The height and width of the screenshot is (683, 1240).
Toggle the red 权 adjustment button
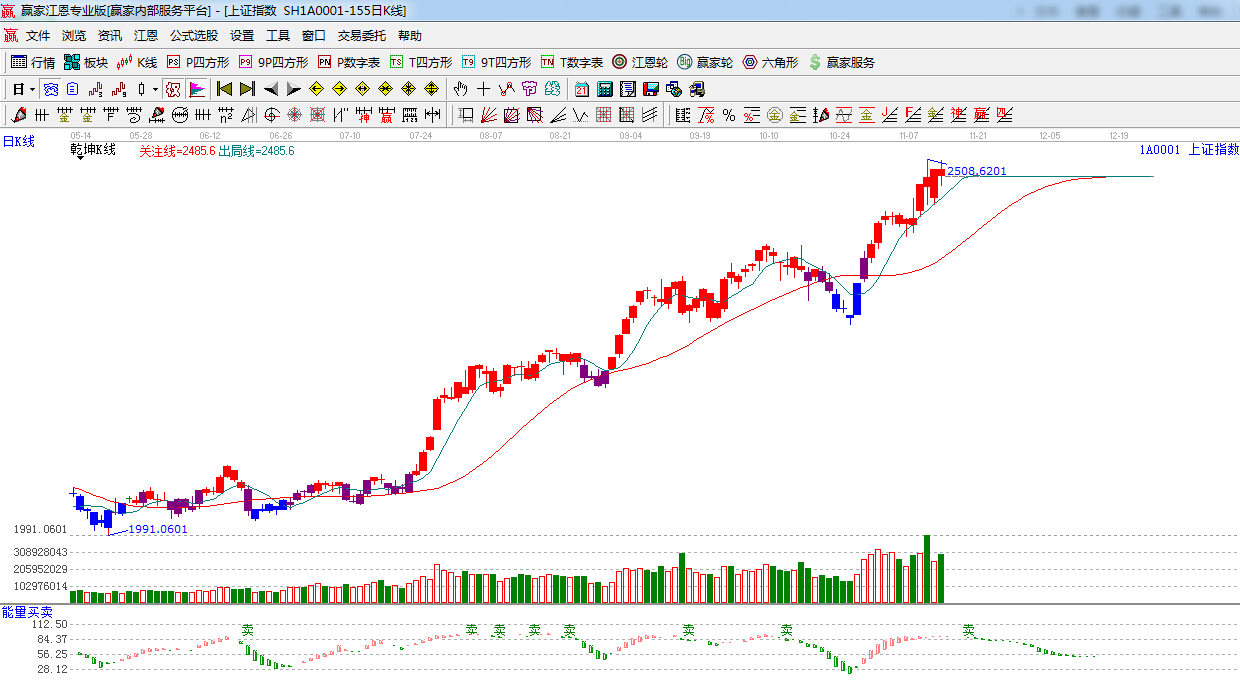[x=173, y=89]
